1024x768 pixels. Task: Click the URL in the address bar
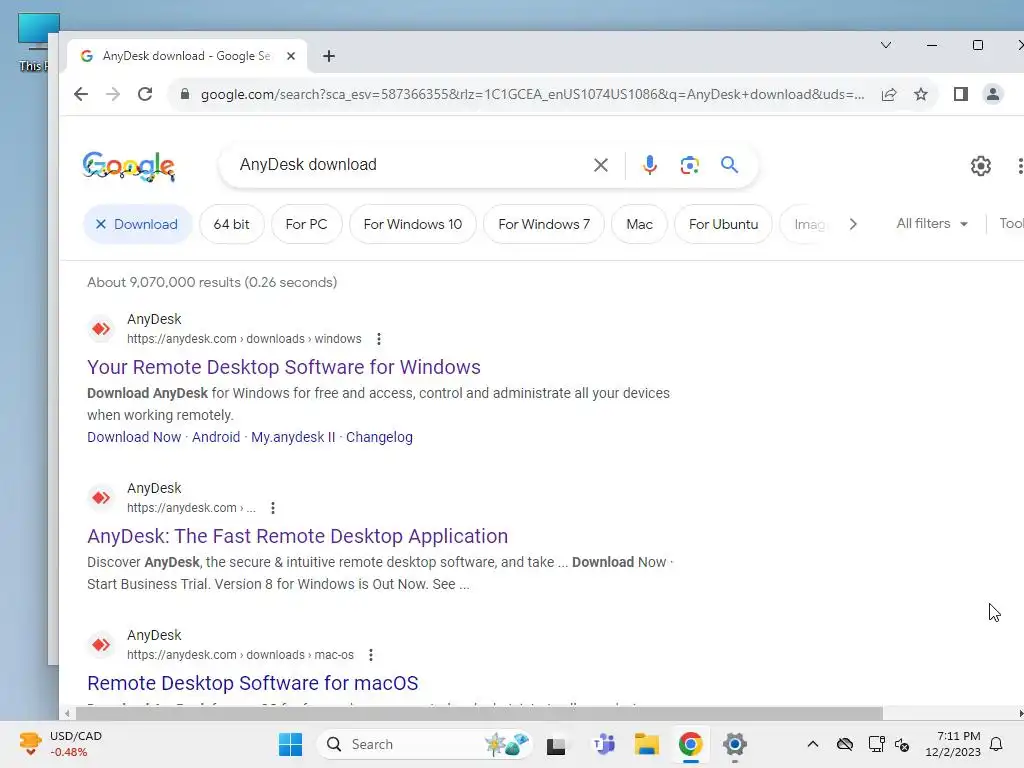[532, 95]
